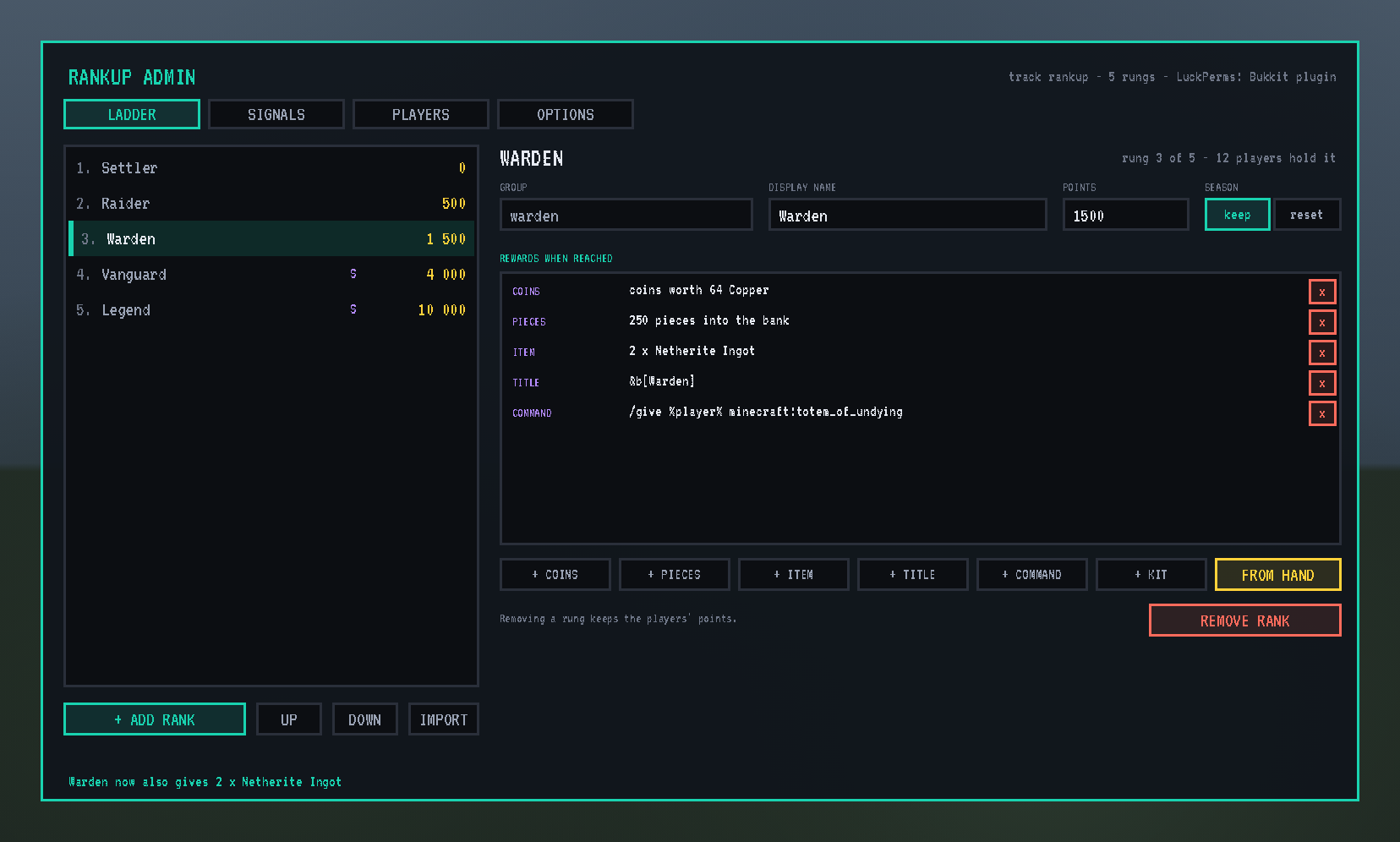This screenshot has height=842, width=1400.
Task: Click the Import button
Action: coord(444,719)
